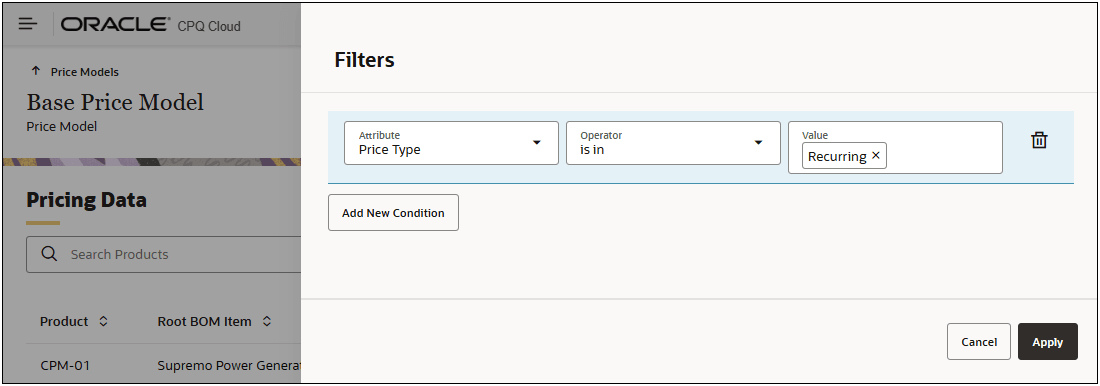Sort by Root BOM Item arrows
The image size is (1100, 386).
tap(267, 321)
